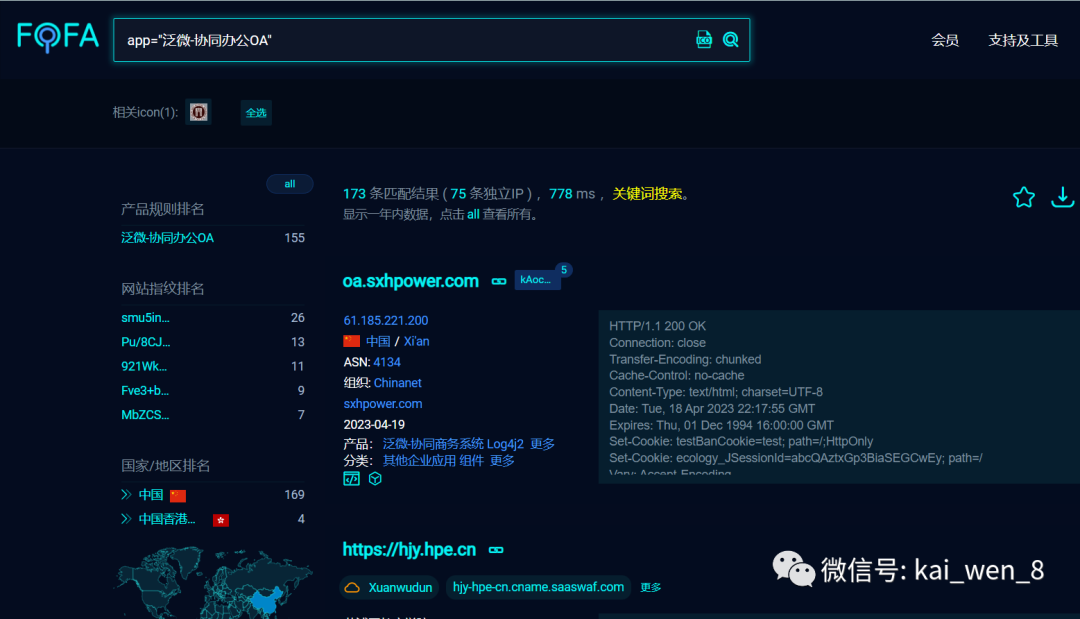Image resolution: width=1080 pixels, height=619 pixels.
Task: Show 更多 products in 产品 row
Action: point(542,443)
